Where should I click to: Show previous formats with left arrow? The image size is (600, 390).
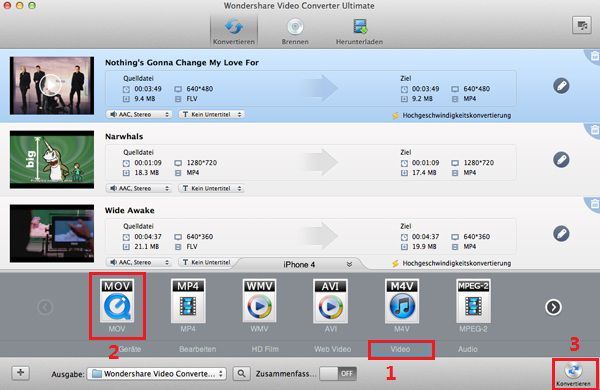[x=45, y=307]
